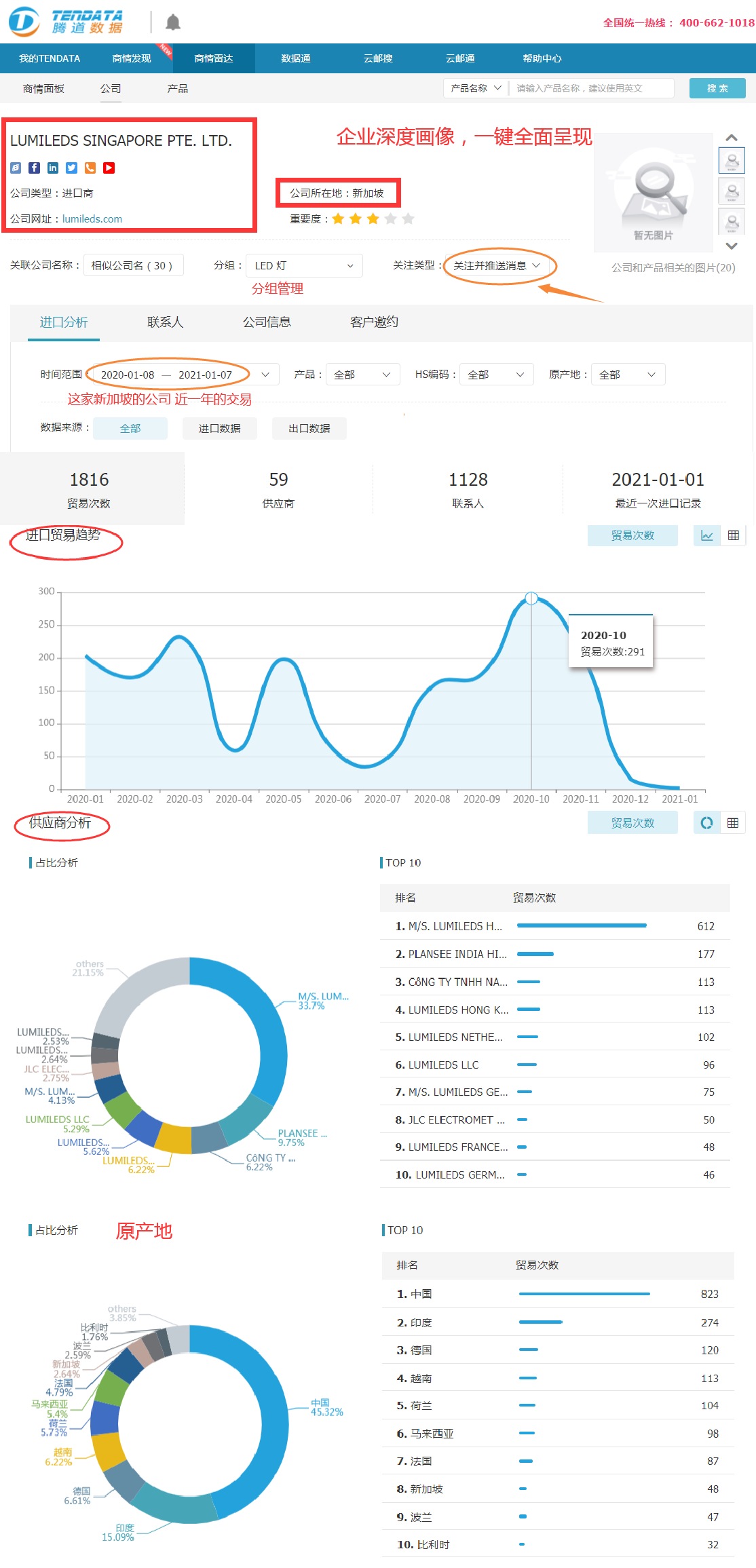756x1568 pixels.
Task: Click the orange phone icon
Action: tap(90, 168)
